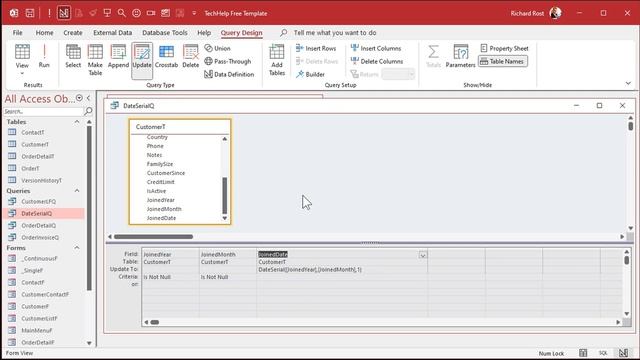Toggle the Update query type button
The width and height of the screenshot is (640, 360).
tap(142, 60)
